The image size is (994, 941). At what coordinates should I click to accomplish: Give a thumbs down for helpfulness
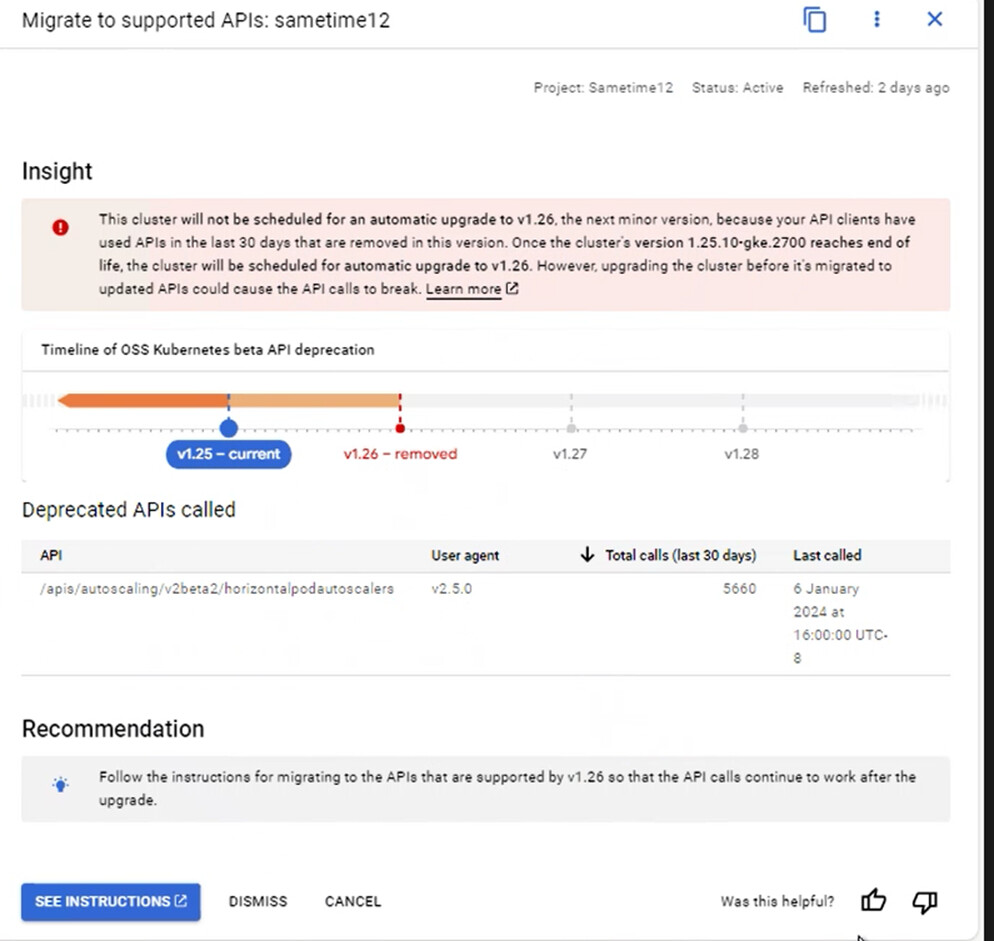point(925,902)
